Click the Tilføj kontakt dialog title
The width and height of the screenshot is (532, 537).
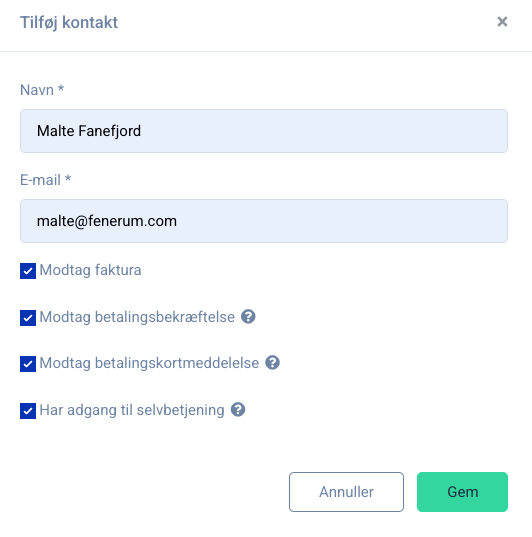69,23
